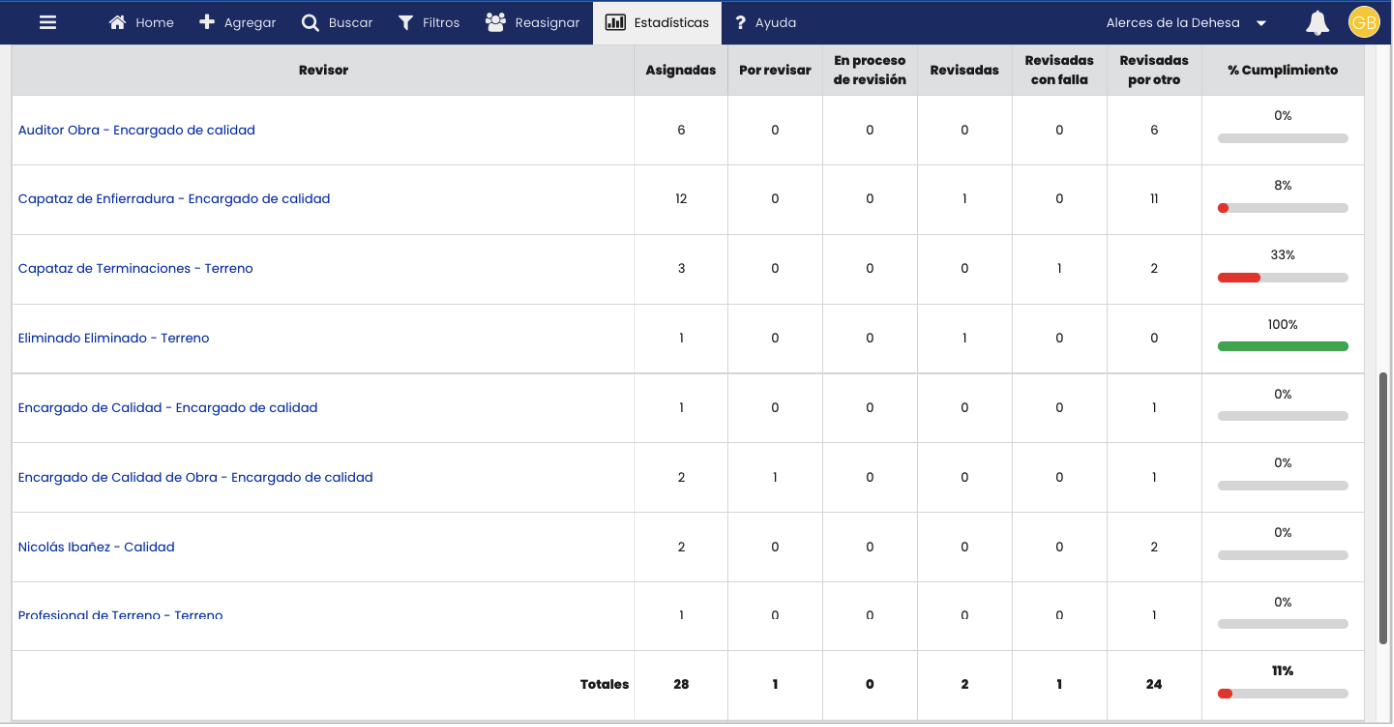Image resolution: width=1394 pixels, height=727 pixels.
Task: Click the Filtros funnel icon
Action: 406,22
